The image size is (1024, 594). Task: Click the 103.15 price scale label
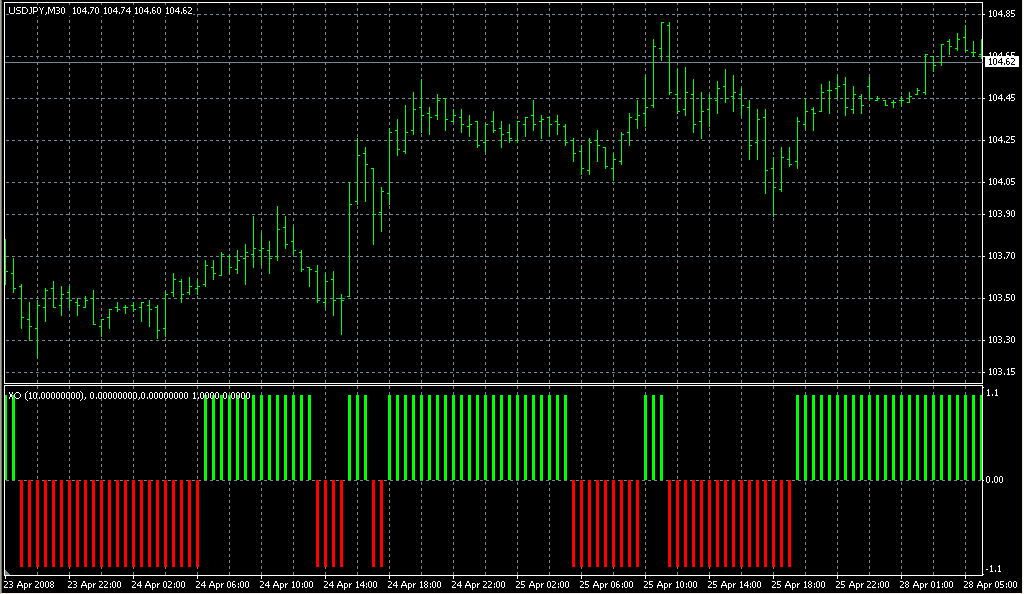(x=1002, y=372)
